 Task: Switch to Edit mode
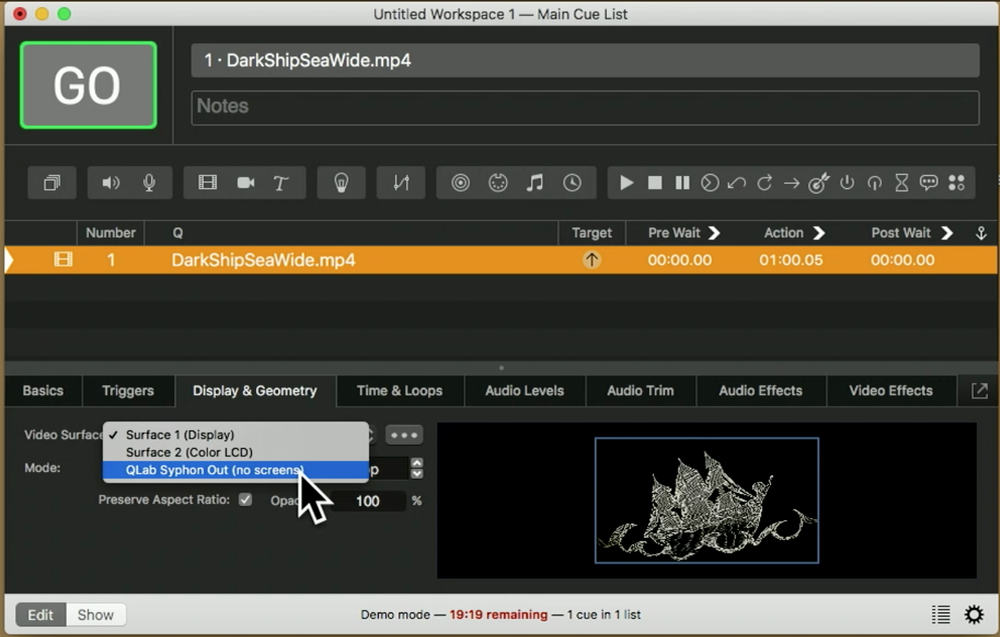coord(40,615)
